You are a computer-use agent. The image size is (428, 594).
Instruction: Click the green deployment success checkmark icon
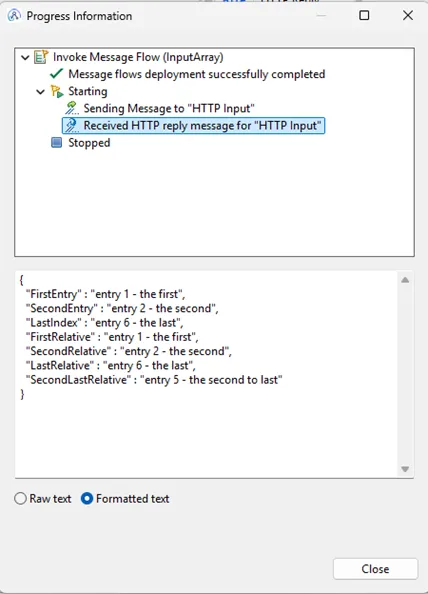coord(56,74)
